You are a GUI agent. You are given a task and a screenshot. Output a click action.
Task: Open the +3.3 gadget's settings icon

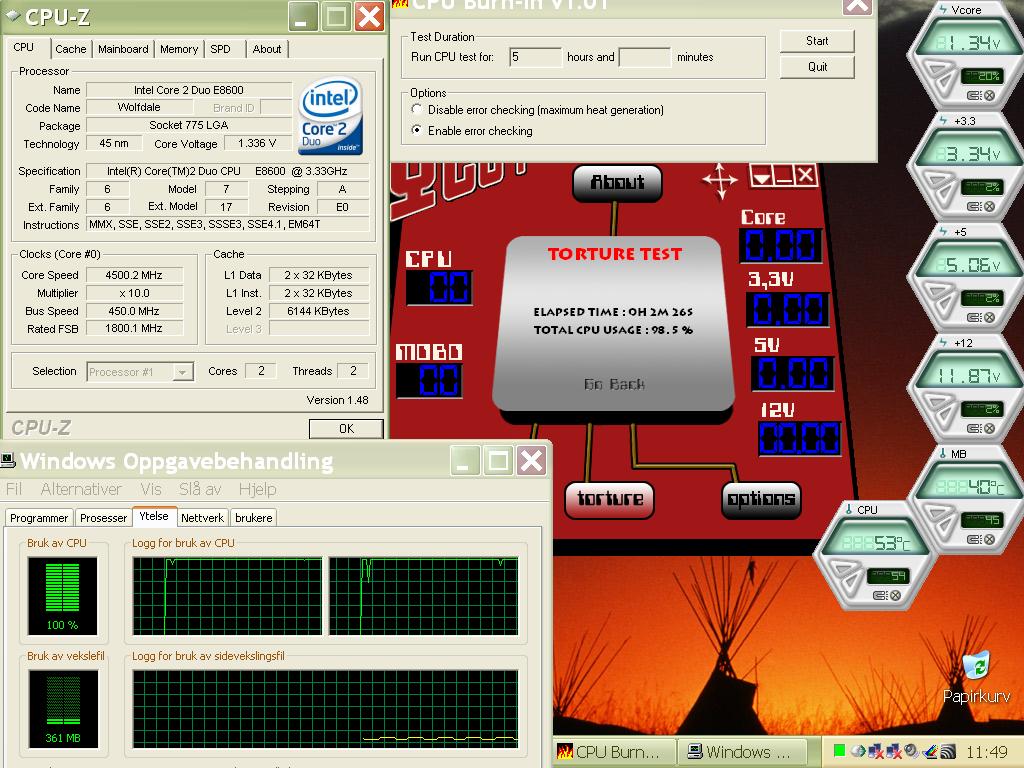coord(973,207)
